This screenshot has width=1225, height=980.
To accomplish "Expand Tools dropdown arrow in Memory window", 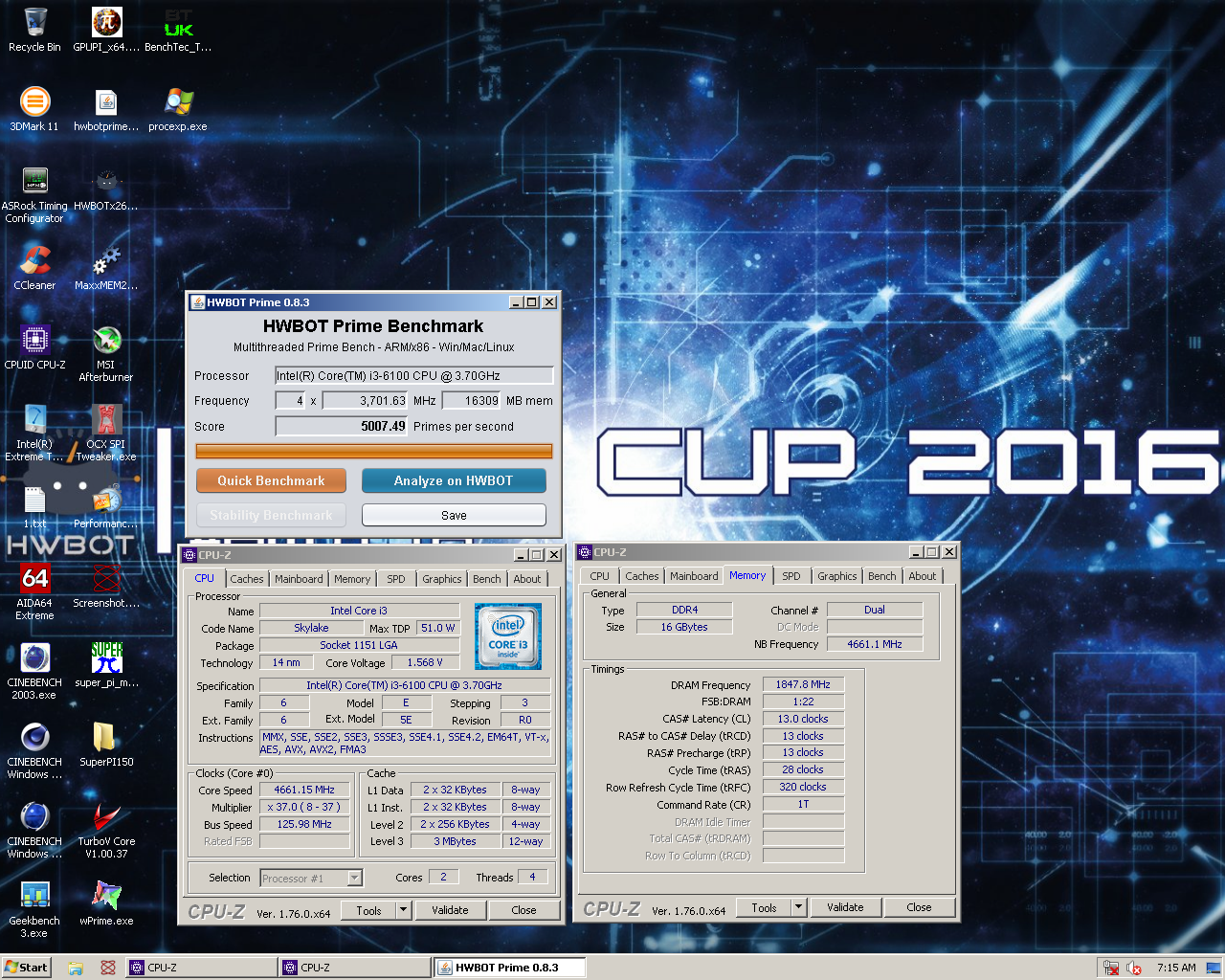I will (799, 907).
